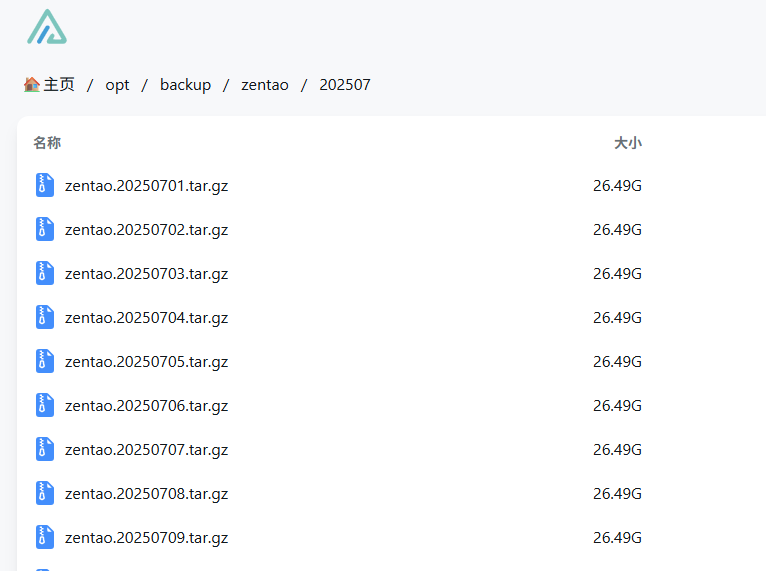Click the home house icon in breadcrumb
Image resolution: width=766 pixels, height=571 pixels.
click(x=32, y=85)
